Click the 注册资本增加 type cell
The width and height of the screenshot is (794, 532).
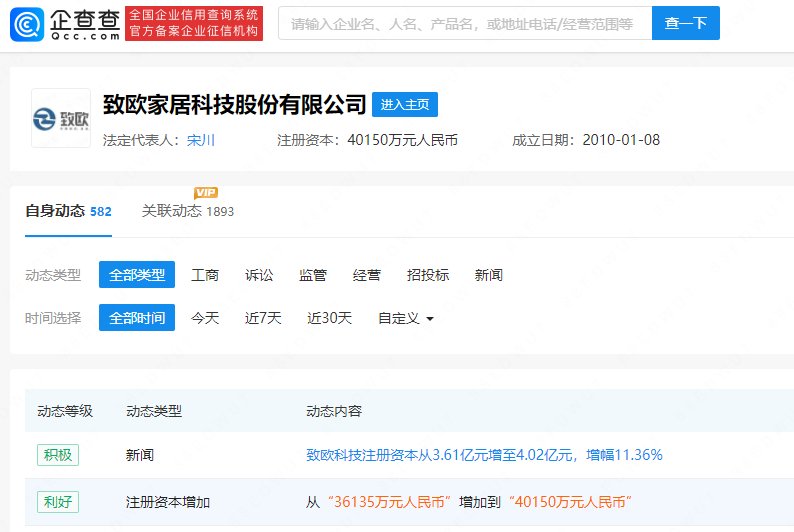168,502
